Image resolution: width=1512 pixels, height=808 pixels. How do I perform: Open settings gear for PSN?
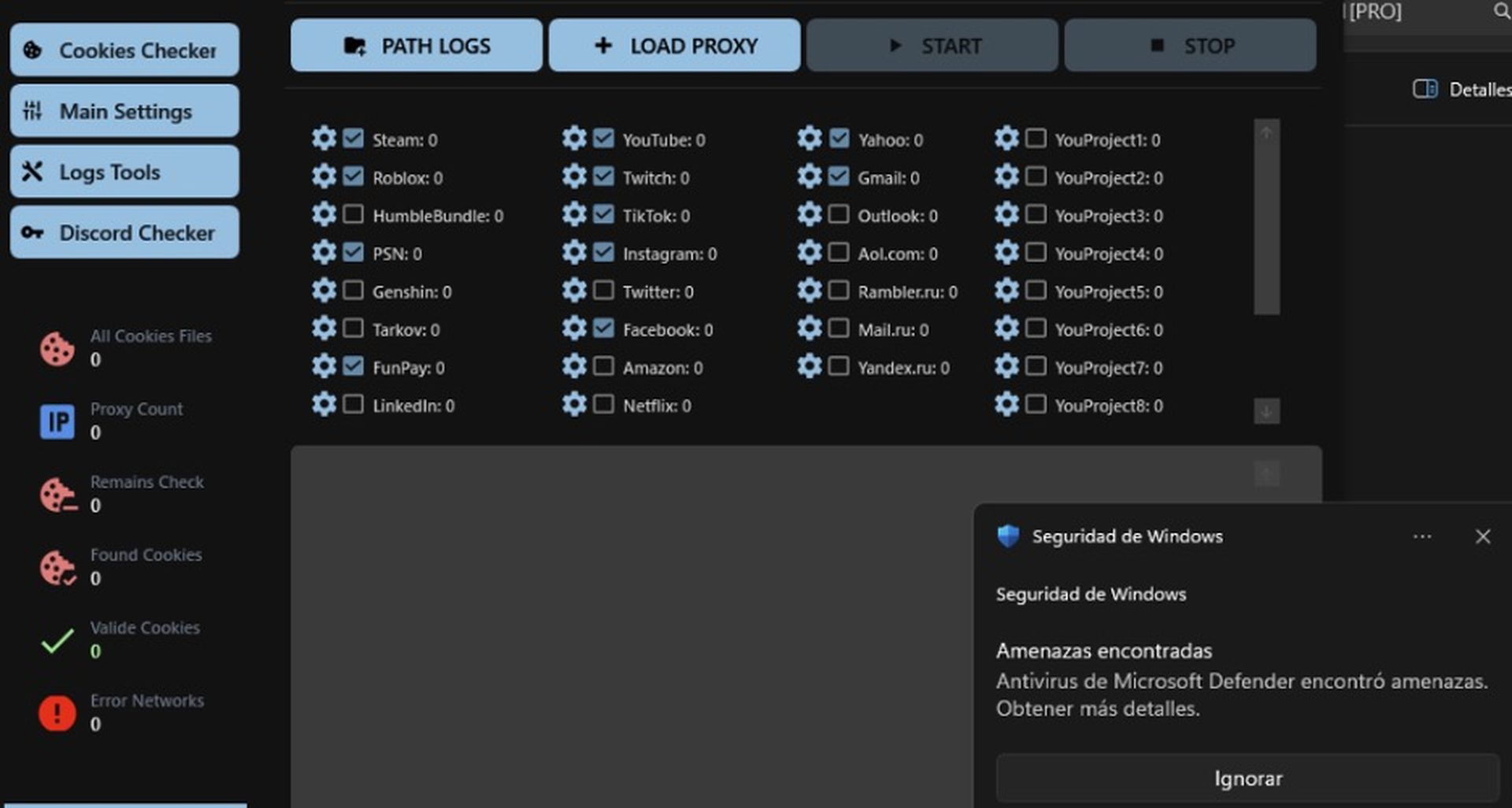[x=324, y=252]
